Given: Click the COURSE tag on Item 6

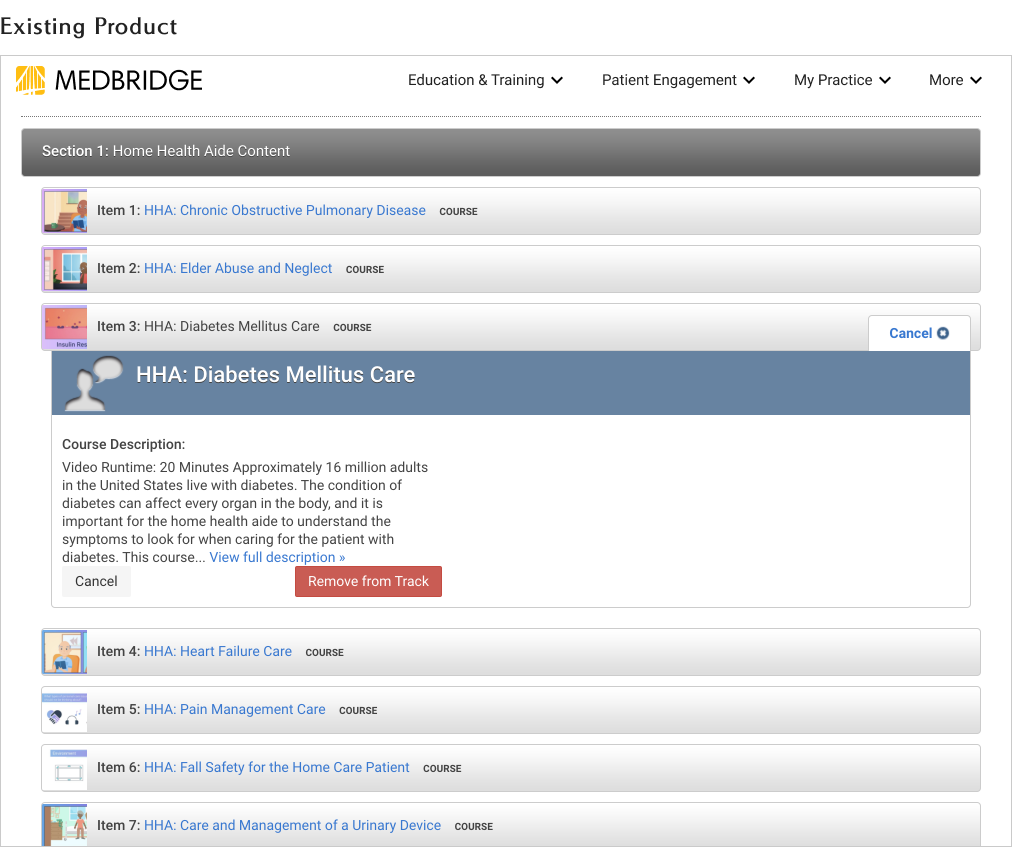Looking at the screenshot, I should click(x=442, y=769).
